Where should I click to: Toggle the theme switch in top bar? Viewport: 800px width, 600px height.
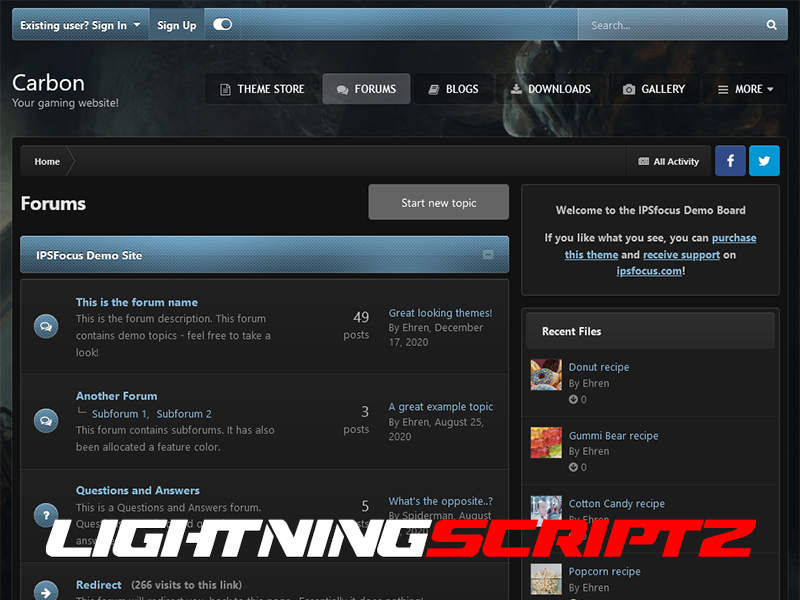(x=222, y=25)
